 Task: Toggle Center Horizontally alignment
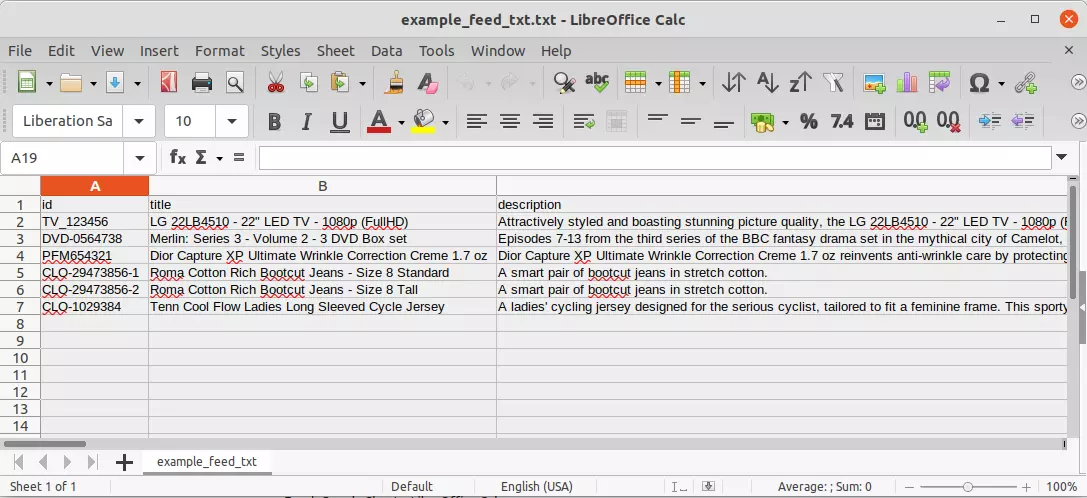510,121
